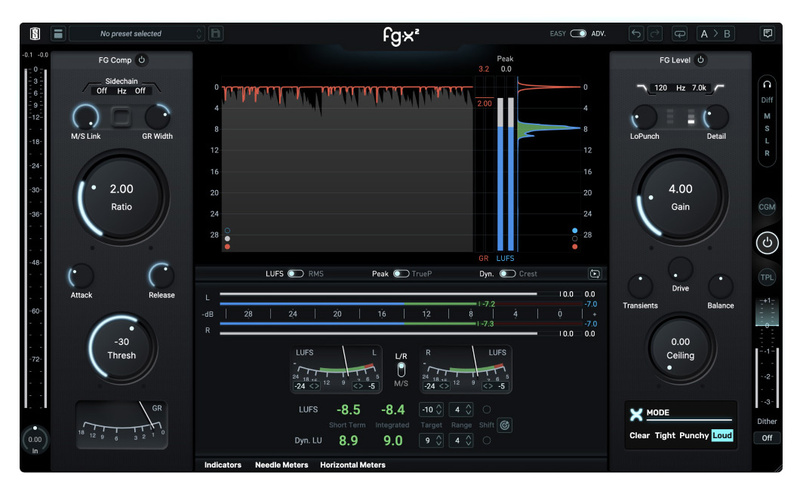Switch the LUFS / RMS toggle
Screen dimensions: 800x488
(x=295, y=274)
